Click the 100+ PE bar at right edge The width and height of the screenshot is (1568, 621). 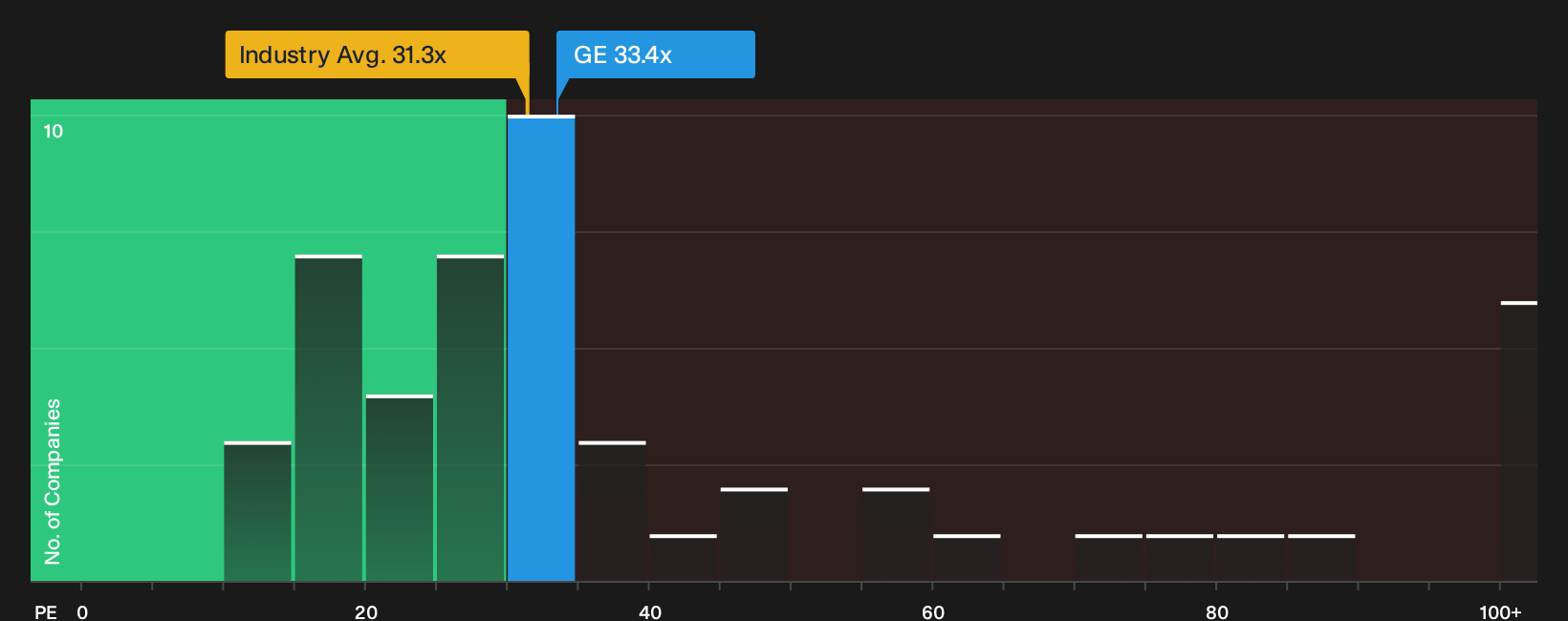1519,441
